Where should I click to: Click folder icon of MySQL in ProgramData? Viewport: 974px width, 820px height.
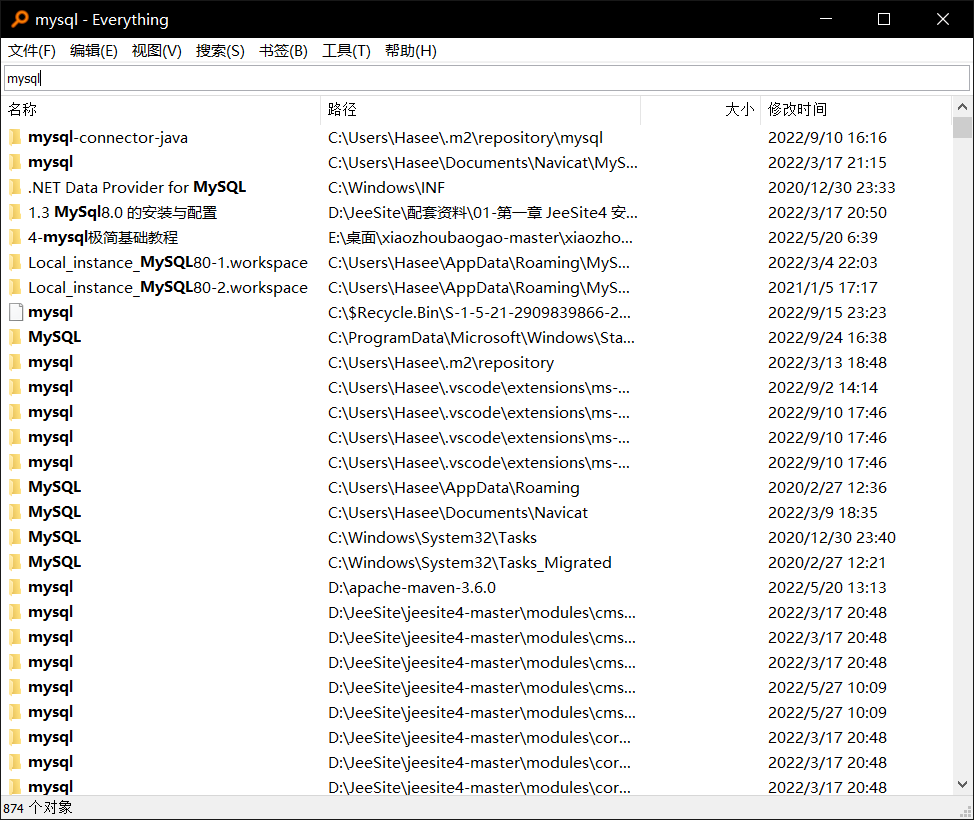click(x=16, y=337)
